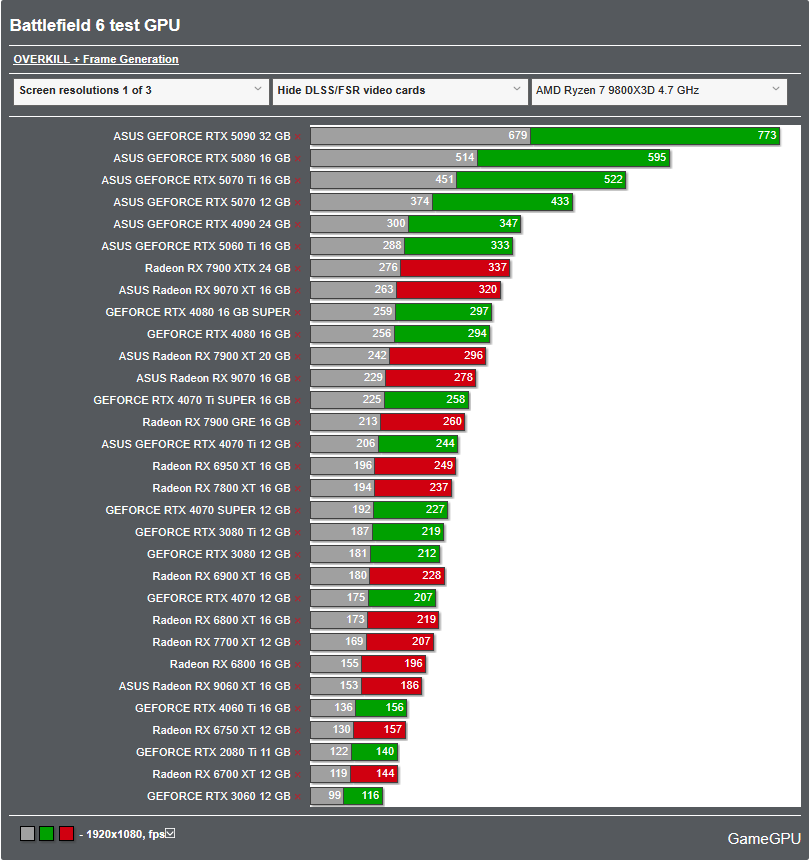Click the Radeon RX 6700 XT 12 GB label

click(221, 775)
